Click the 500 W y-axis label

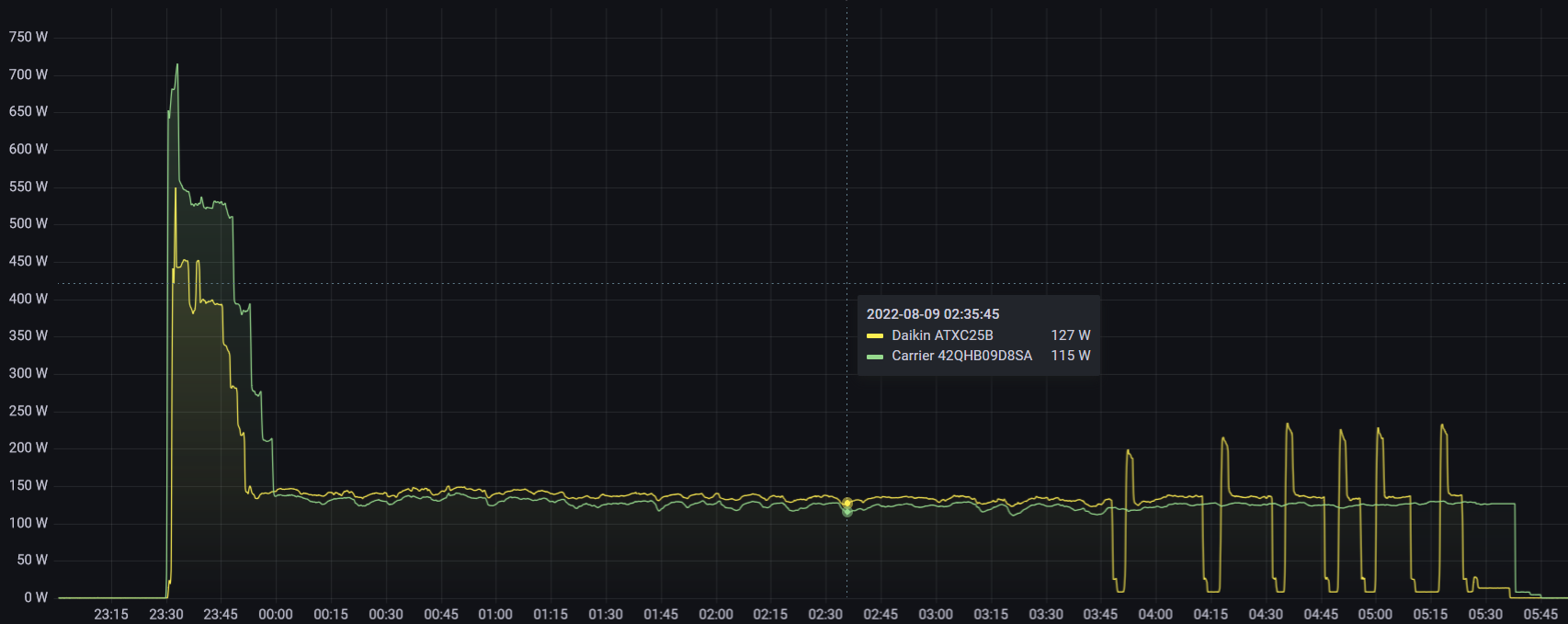click(x=28, y=224)
